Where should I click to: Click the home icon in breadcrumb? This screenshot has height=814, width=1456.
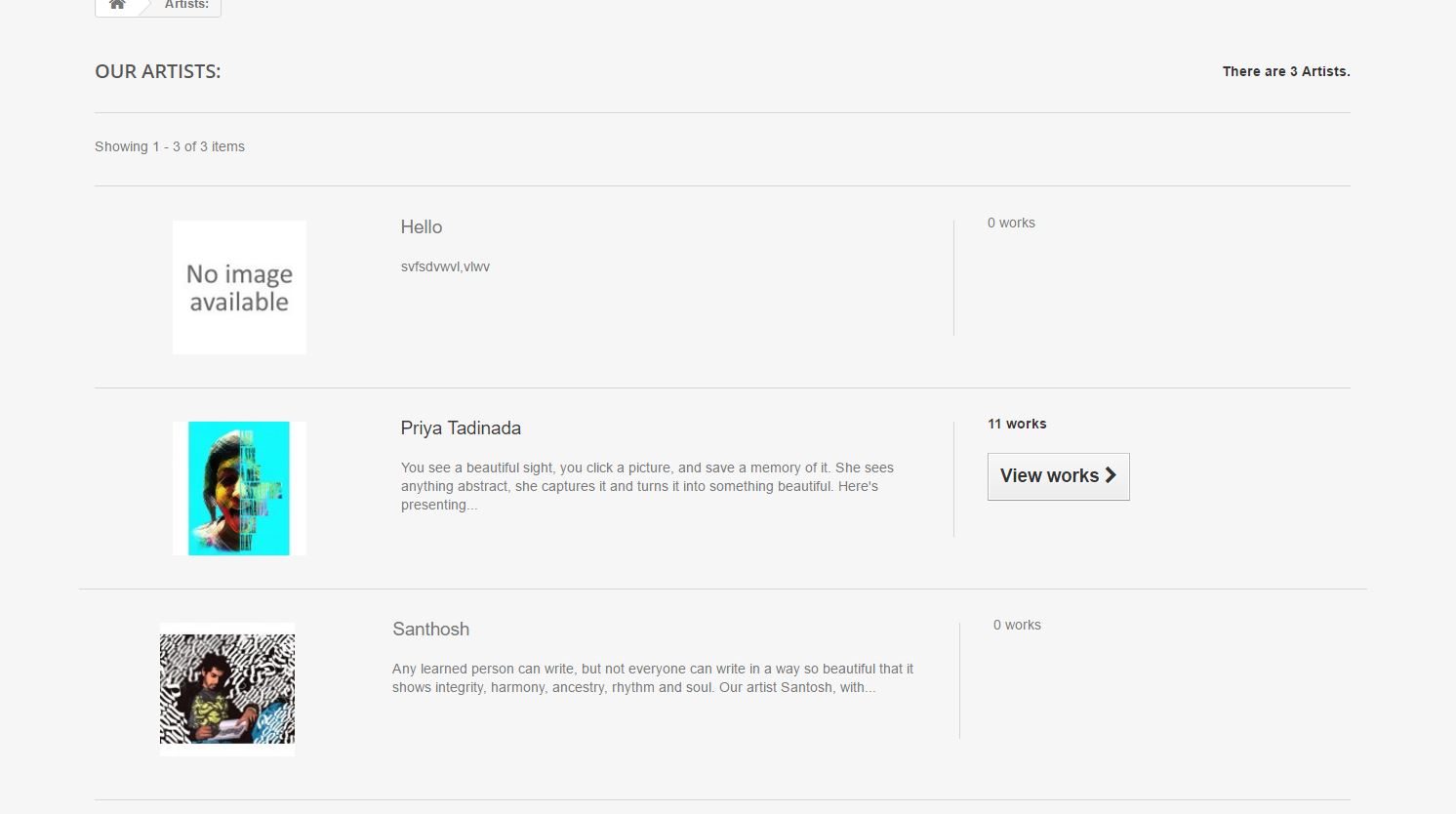point(117,5)
